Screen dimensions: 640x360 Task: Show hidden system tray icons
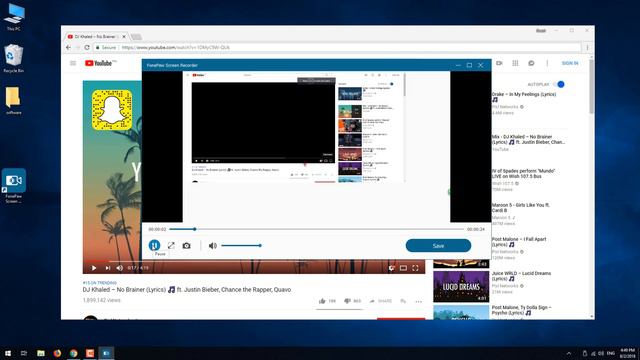(x=569, y=353)
